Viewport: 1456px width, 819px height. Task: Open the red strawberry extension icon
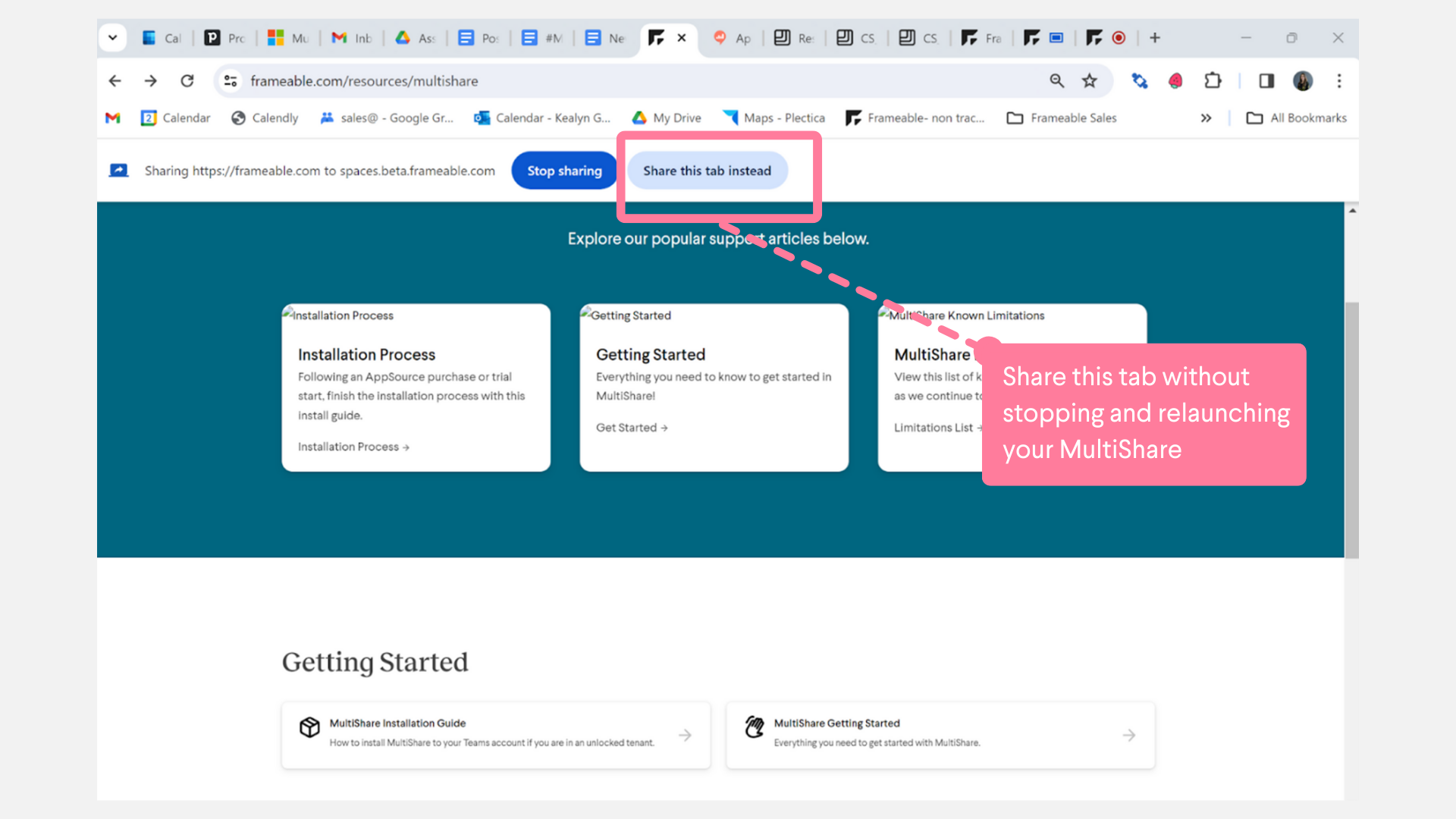tap(1175, 80)
